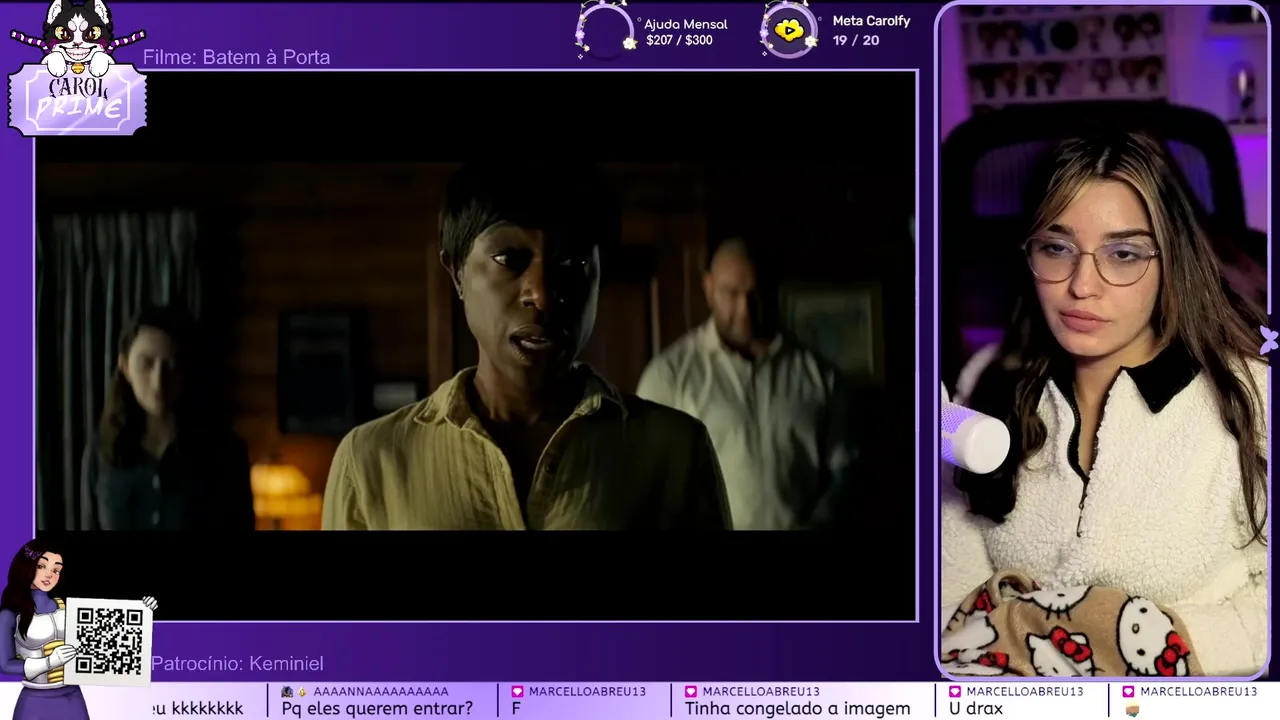This screenshot has width=1280, height=720.
Task: Click MARCELLOABREU13 username above 'U drax'
Action: (1025, 692)
